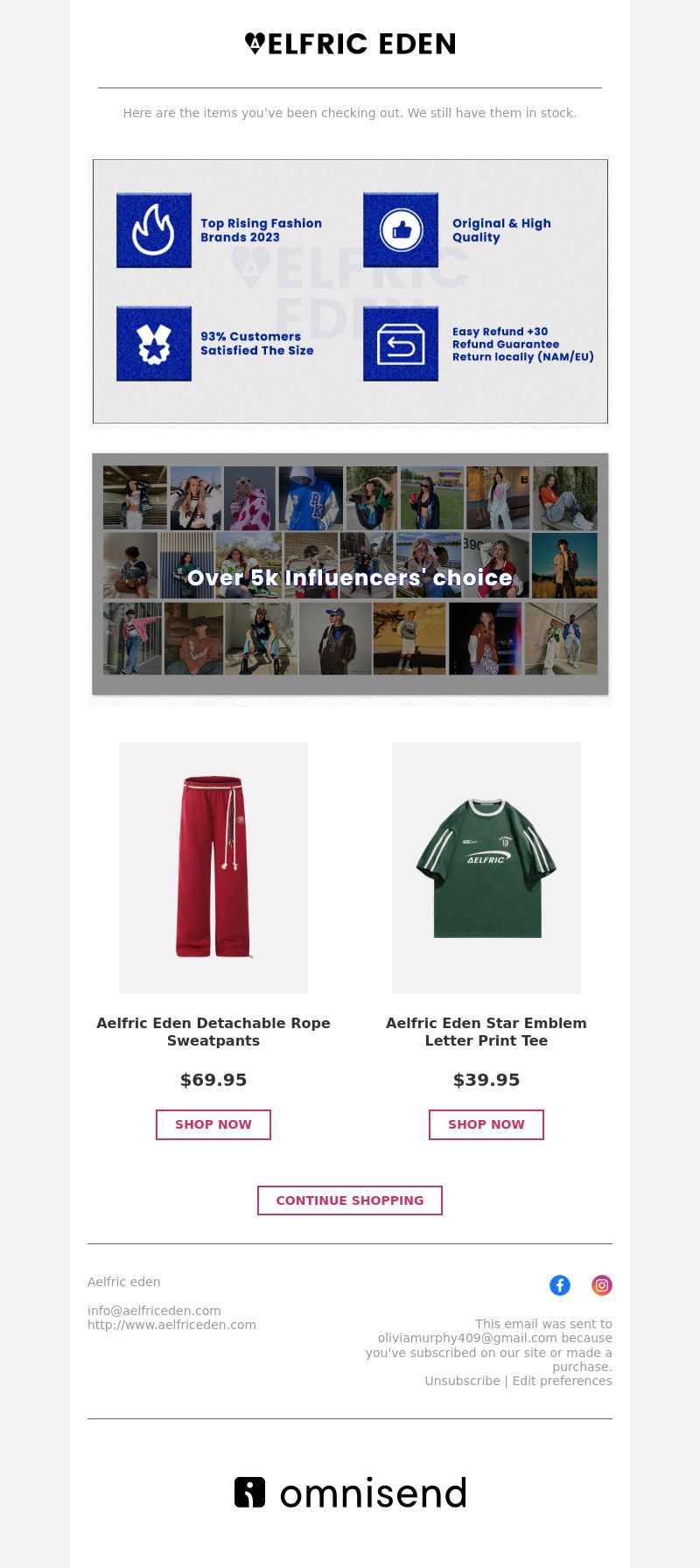Click the Aelfric Eden heart logo header

pos(350,44)
